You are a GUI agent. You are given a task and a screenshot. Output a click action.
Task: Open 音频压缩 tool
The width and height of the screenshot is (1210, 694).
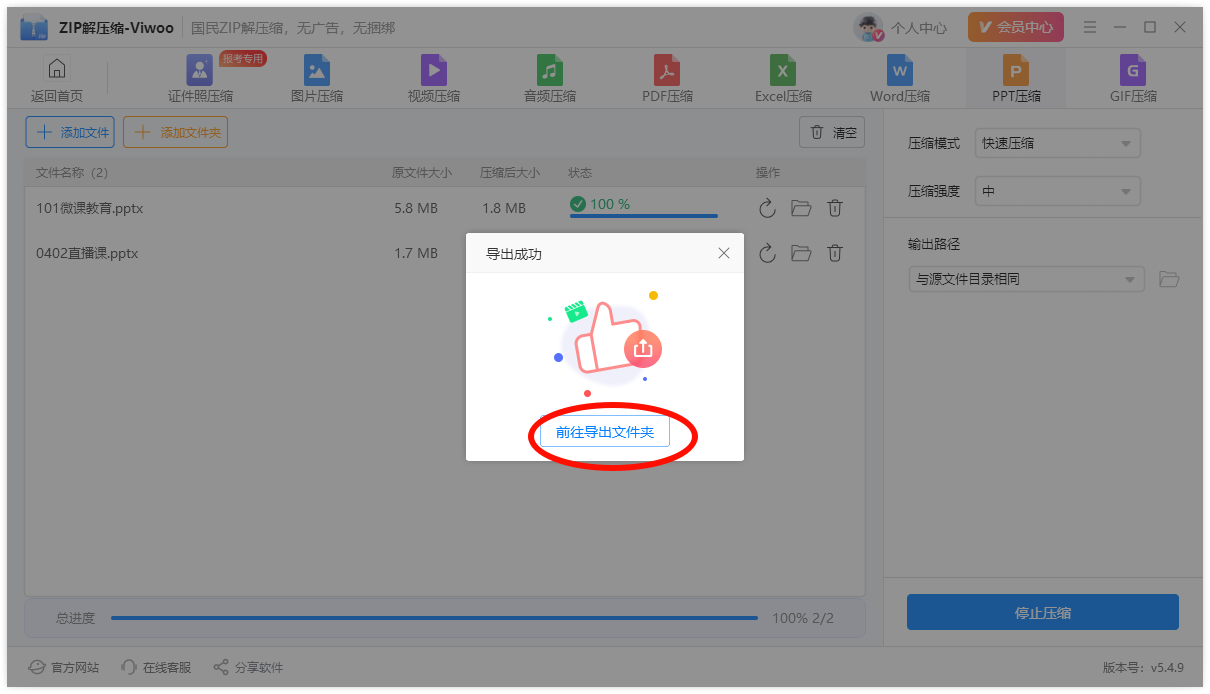(550, 80)
